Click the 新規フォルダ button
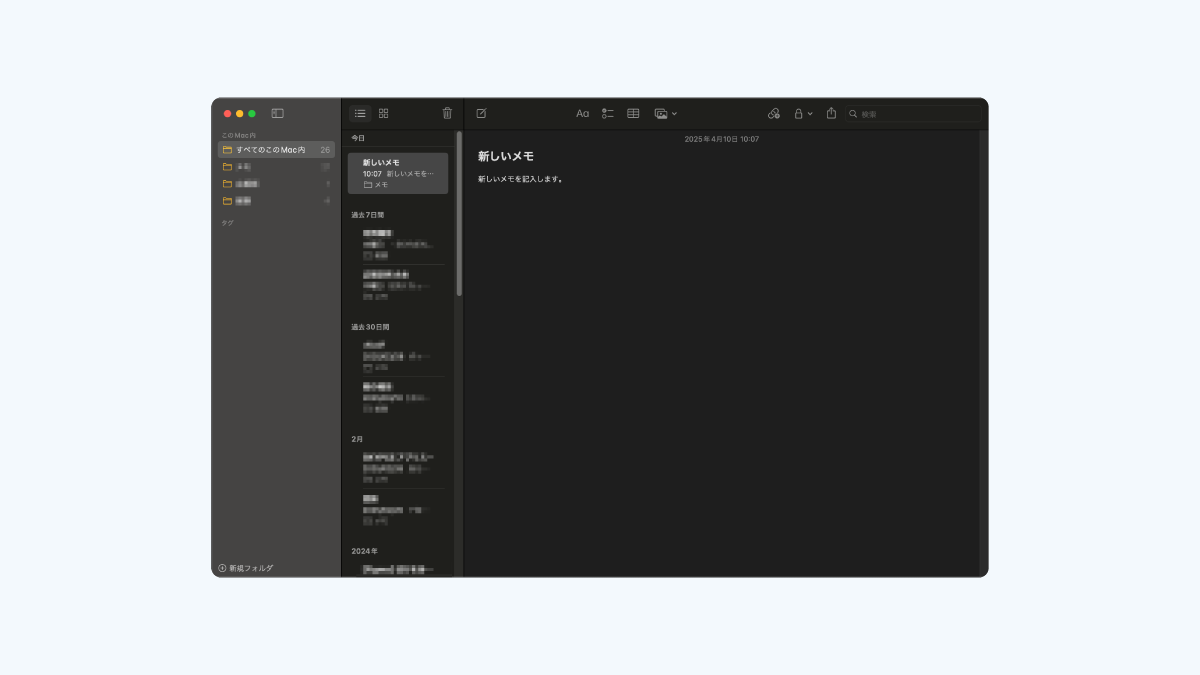Image resolution: width=1200 pixels, height=675 pixels. tap(245, 568)
